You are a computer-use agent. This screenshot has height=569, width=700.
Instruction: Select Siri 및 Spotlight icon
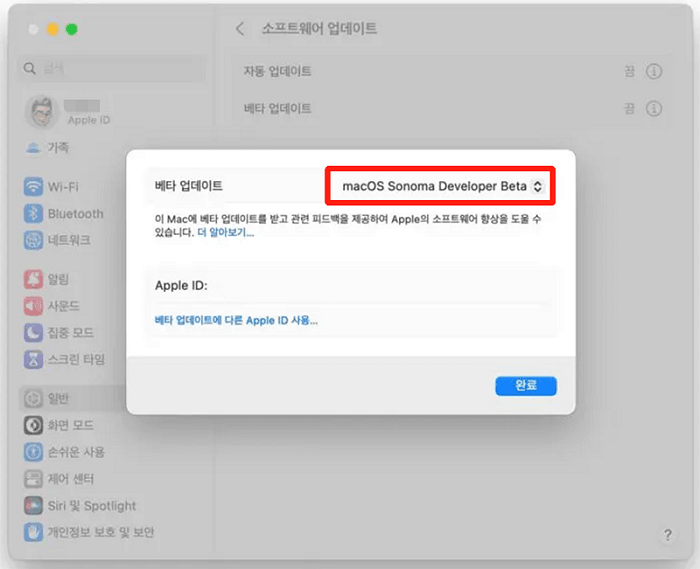(33, 505)
